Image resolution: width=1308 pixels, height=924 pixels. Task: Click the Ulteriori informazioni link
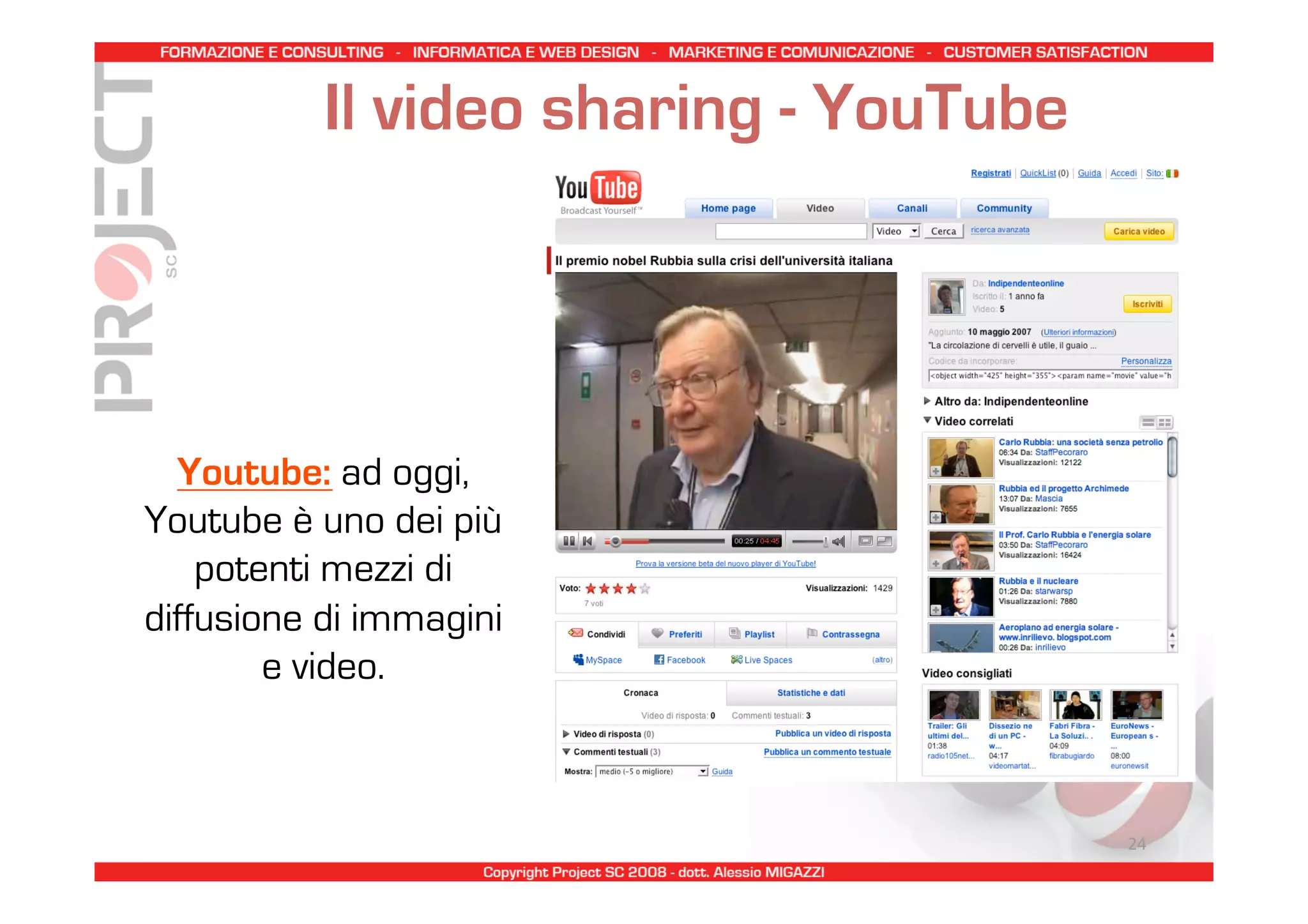coord(1078,332)
